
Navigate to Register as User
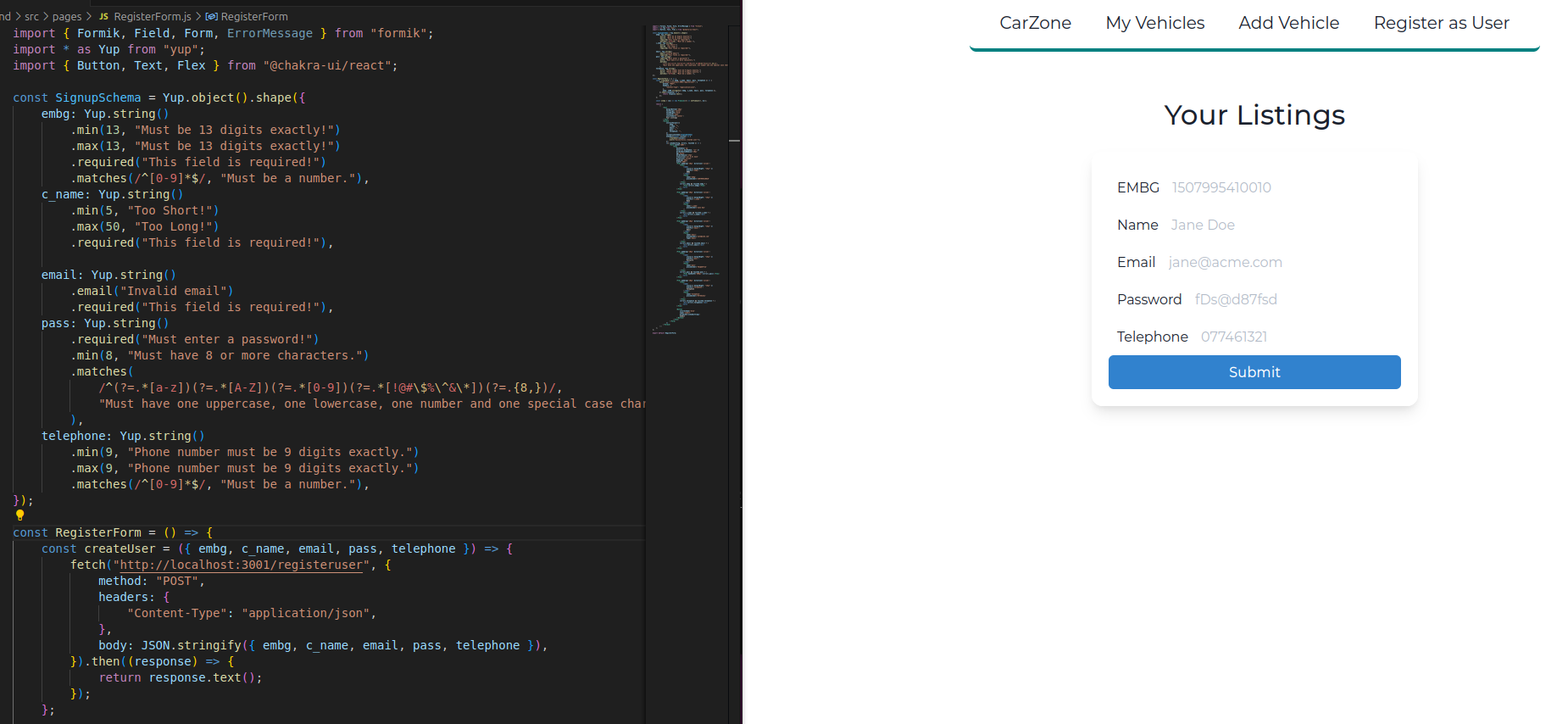1441,23
